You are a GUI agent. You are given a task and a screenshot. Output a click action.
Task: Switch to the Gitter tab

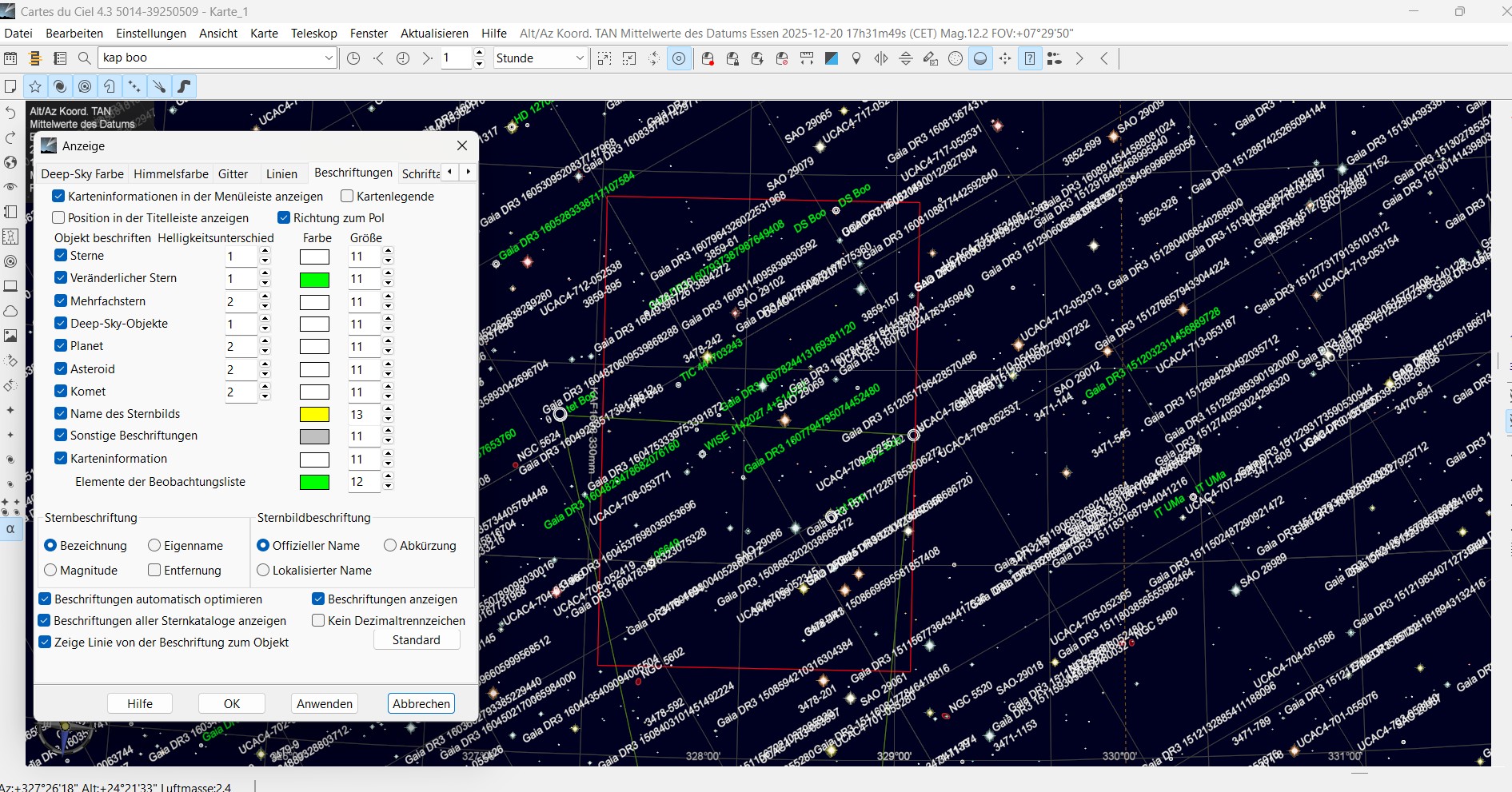point(233,174)
